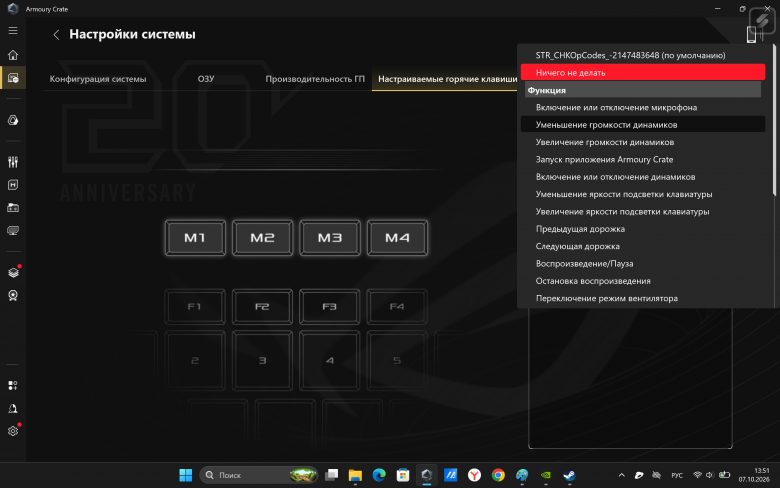Screen dimensions: 780x488
Task: Choose Воспроизведение/Пауза option
Action: [x=643, y=264]
